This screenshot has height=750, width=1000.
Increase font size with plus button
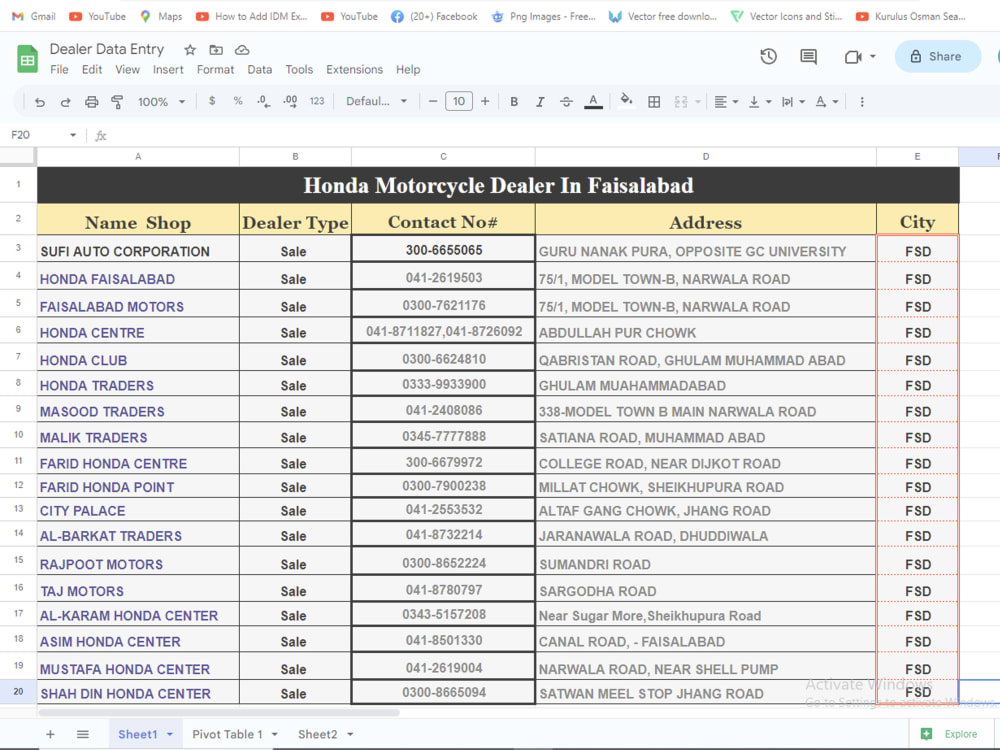coord(485,101)
